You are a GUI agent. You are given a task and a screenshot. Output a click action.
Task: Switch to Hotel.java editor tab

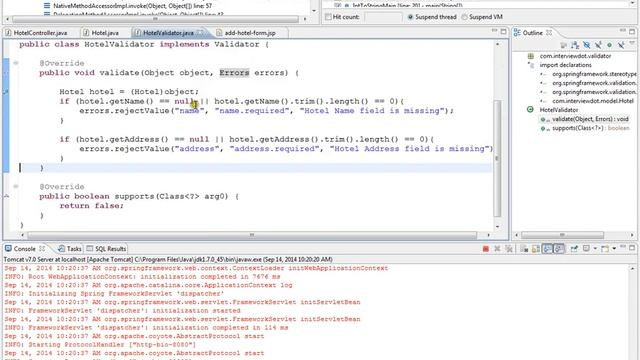point(101,33)
